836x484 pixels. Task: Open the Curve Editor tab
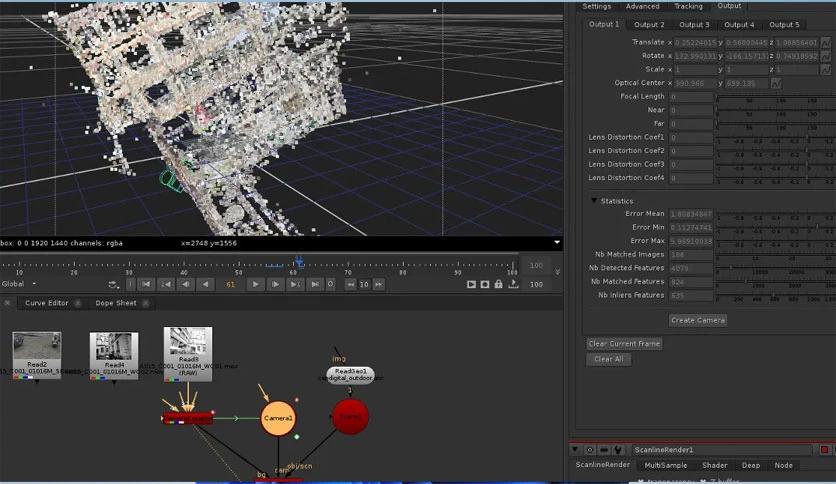(x=47, y=303)
